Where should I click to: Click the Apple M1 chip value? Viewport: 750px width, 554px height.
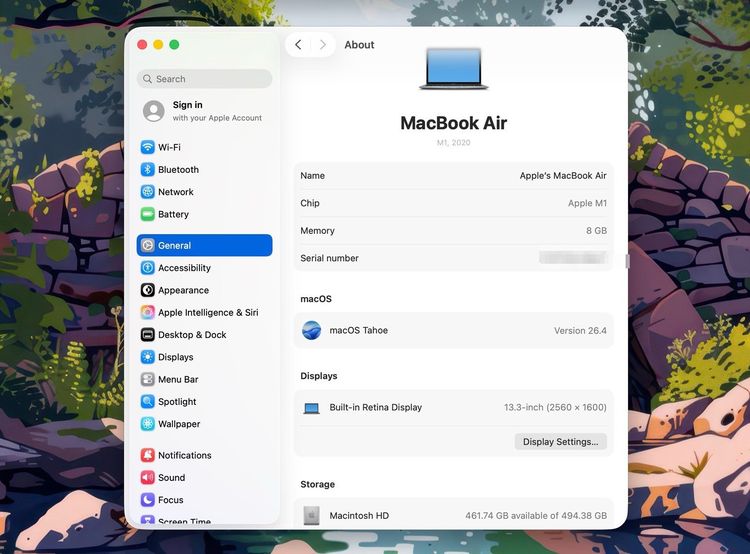pos(587,203)
